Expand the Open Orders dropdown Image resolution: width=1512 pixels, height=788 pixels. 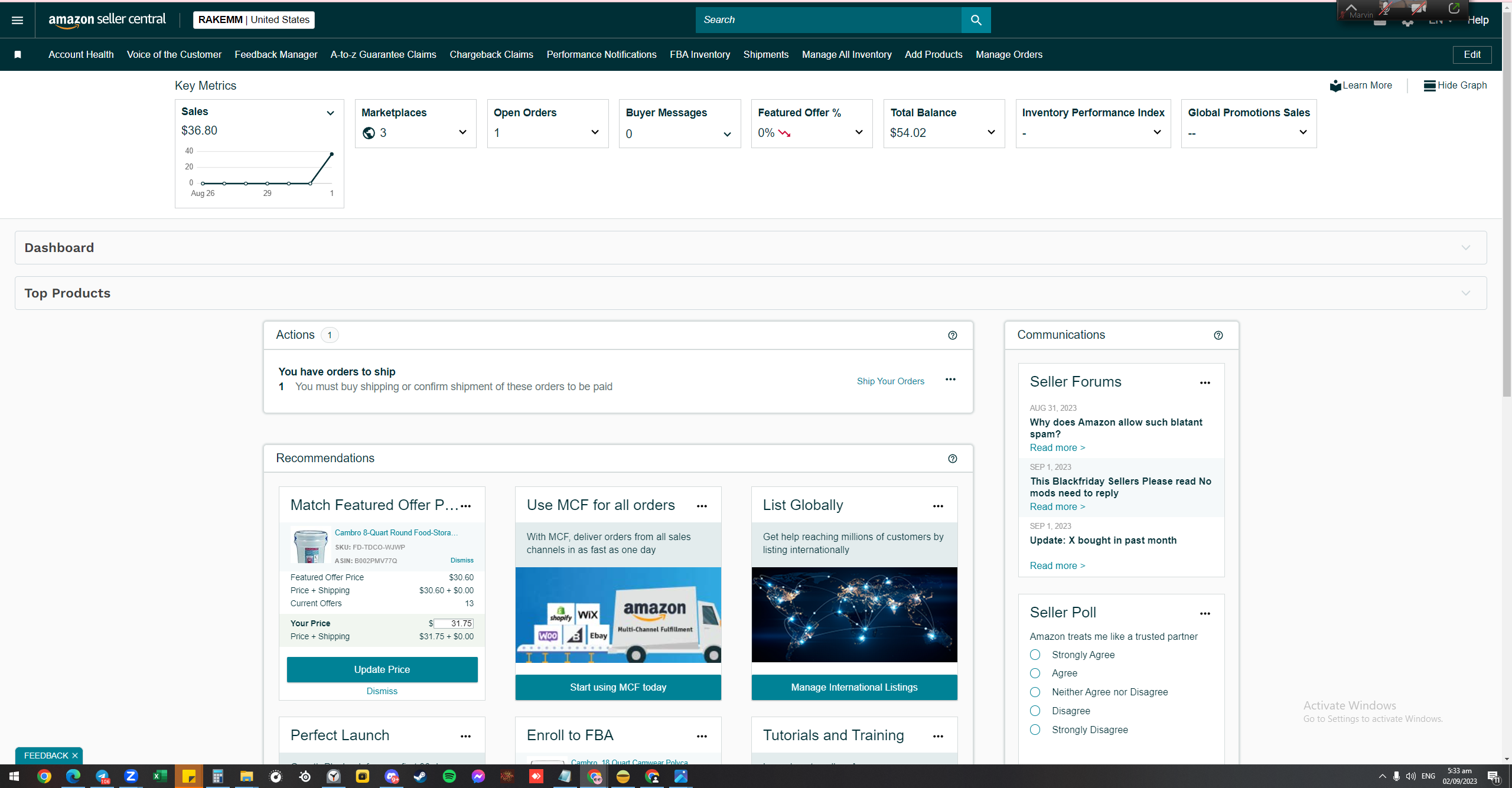[595, 133]
